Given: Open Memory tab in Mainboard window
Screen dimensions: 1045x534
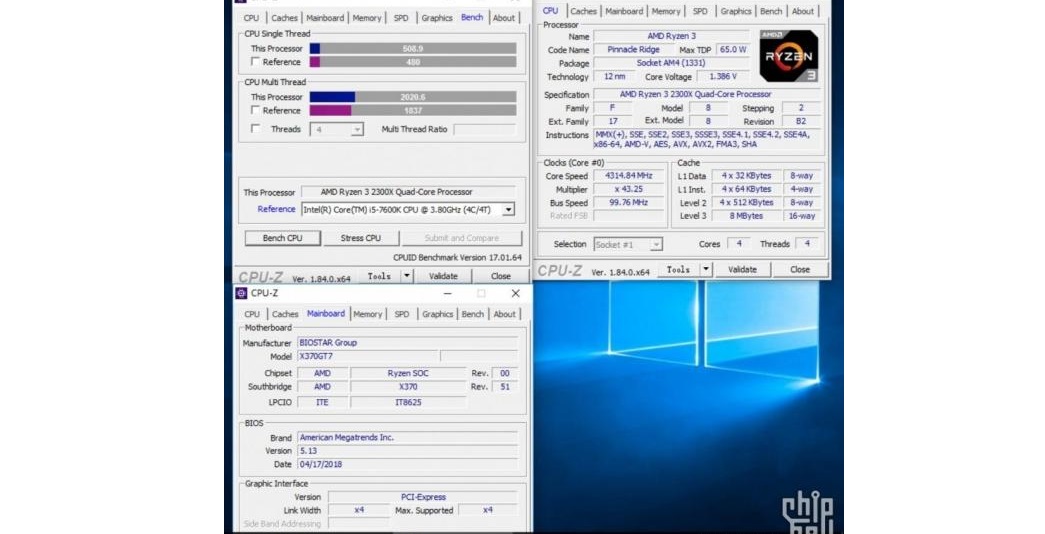Looking at the screenshot, I should point(368,314).
